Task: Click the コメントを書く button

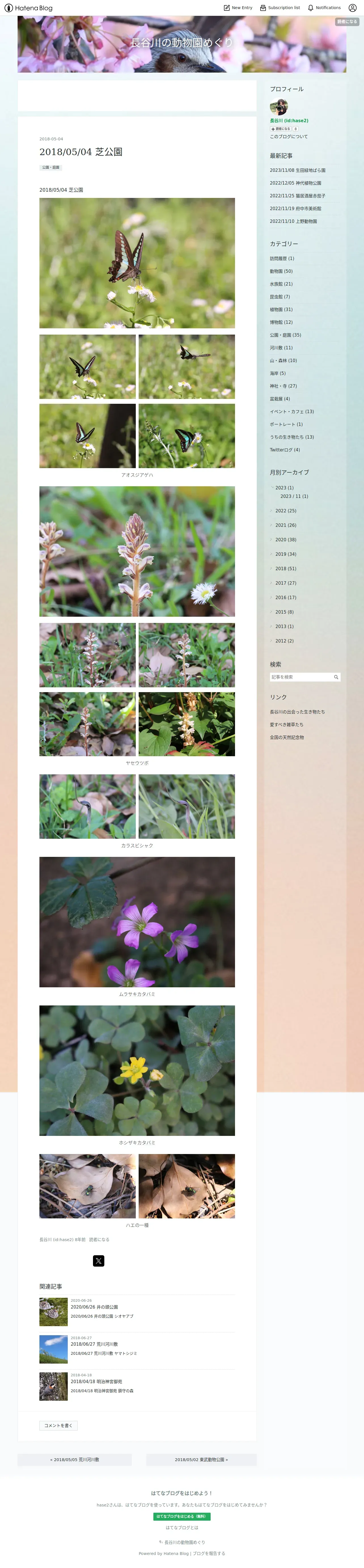Action: (x=58, y=1425)
